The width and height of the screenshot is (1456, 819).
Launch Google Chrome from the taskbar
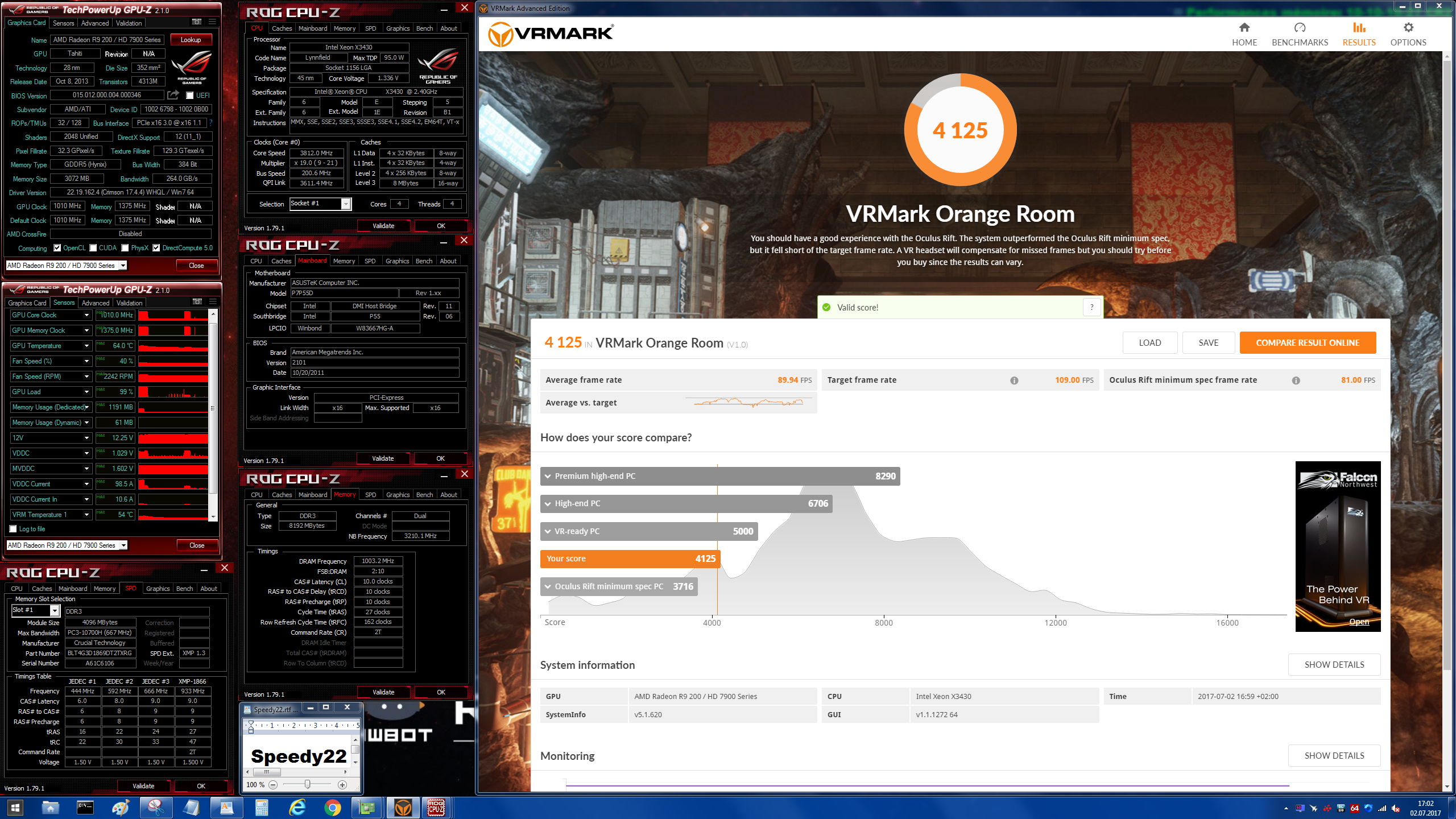point(332,808)
